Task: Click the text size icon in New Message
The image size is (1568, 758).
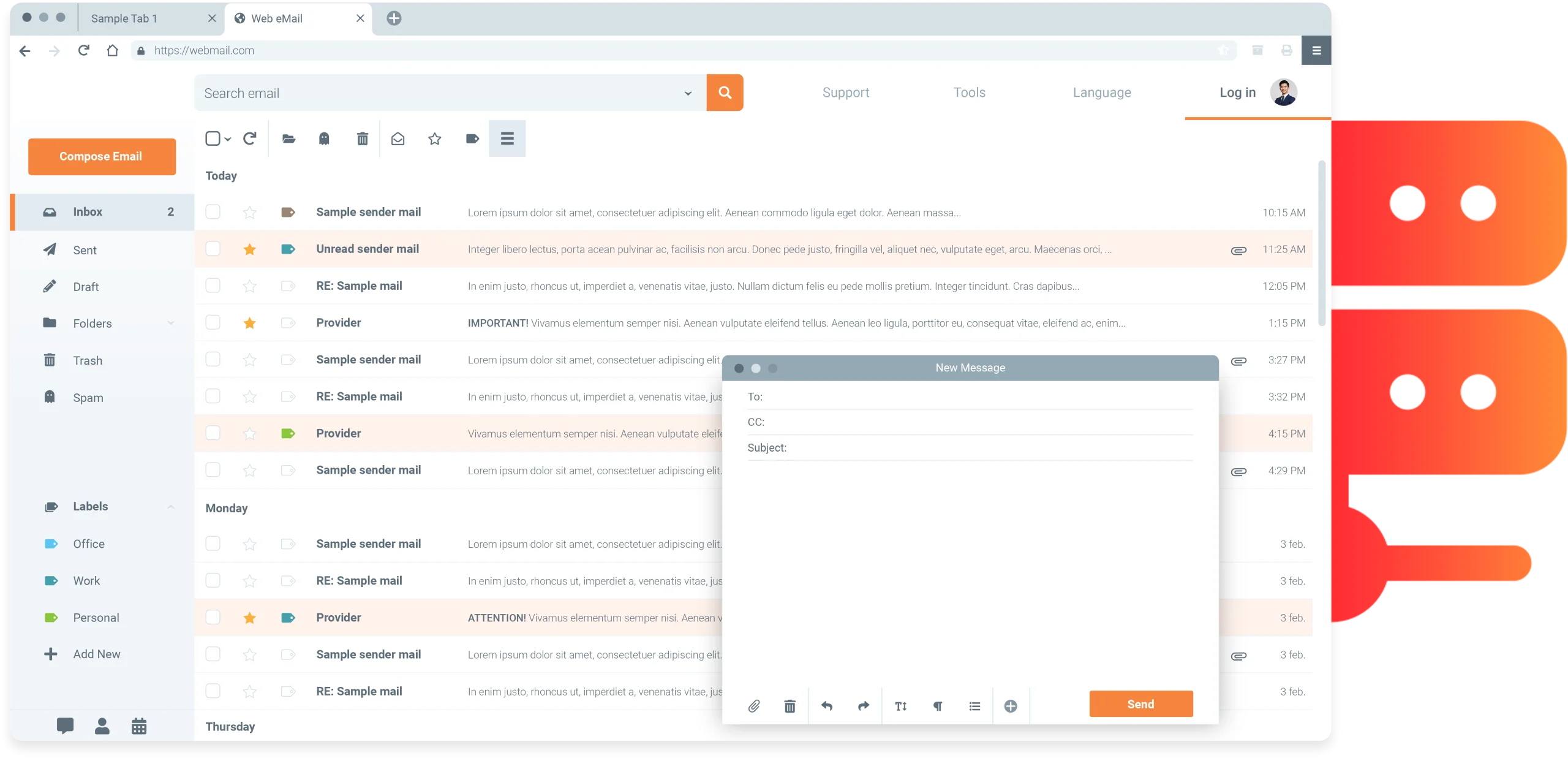Action: pos(900,706)
